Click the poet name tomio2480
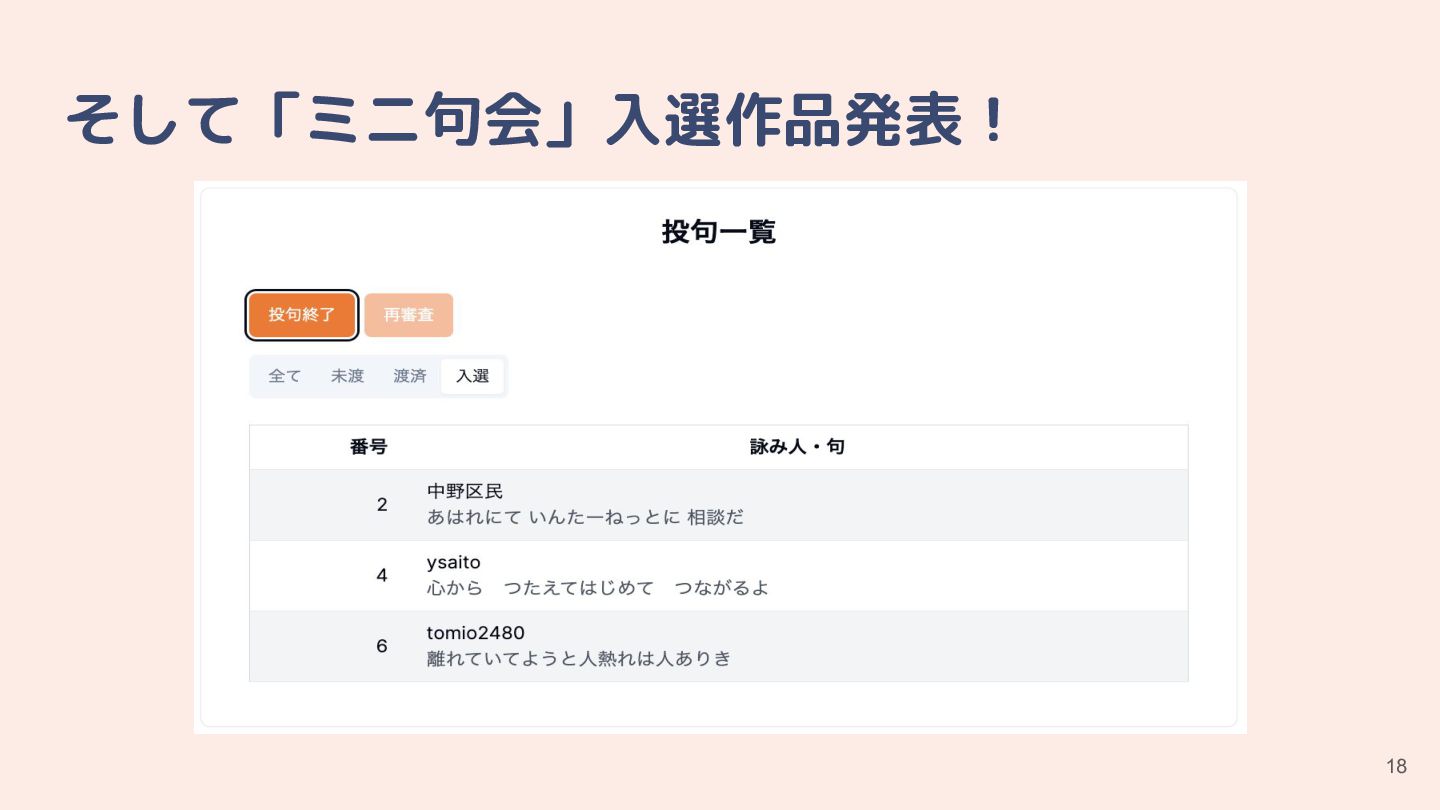Screen dimensions: 1440x810 pos(476,633)
